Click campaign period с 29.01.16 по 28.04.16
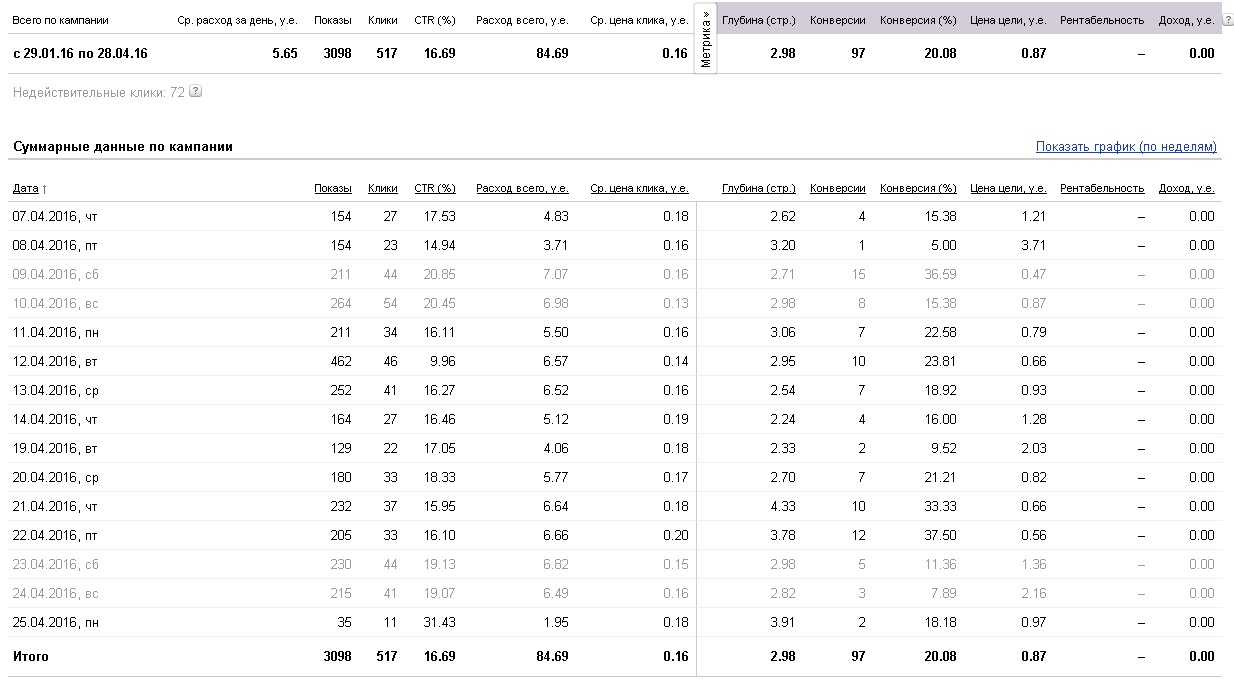 (x=79, y=53)
